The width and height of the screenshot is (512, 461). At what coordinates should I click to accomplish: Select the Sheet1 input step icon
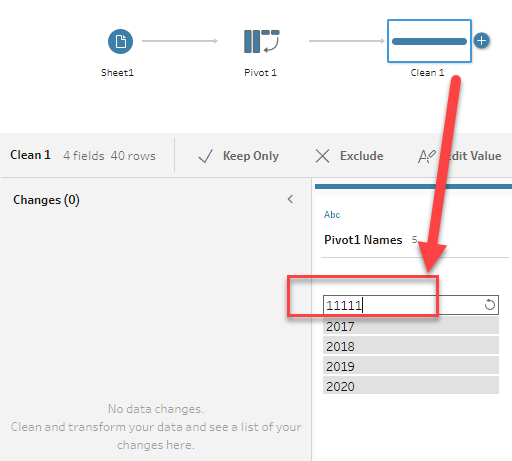tap(120, 41)
